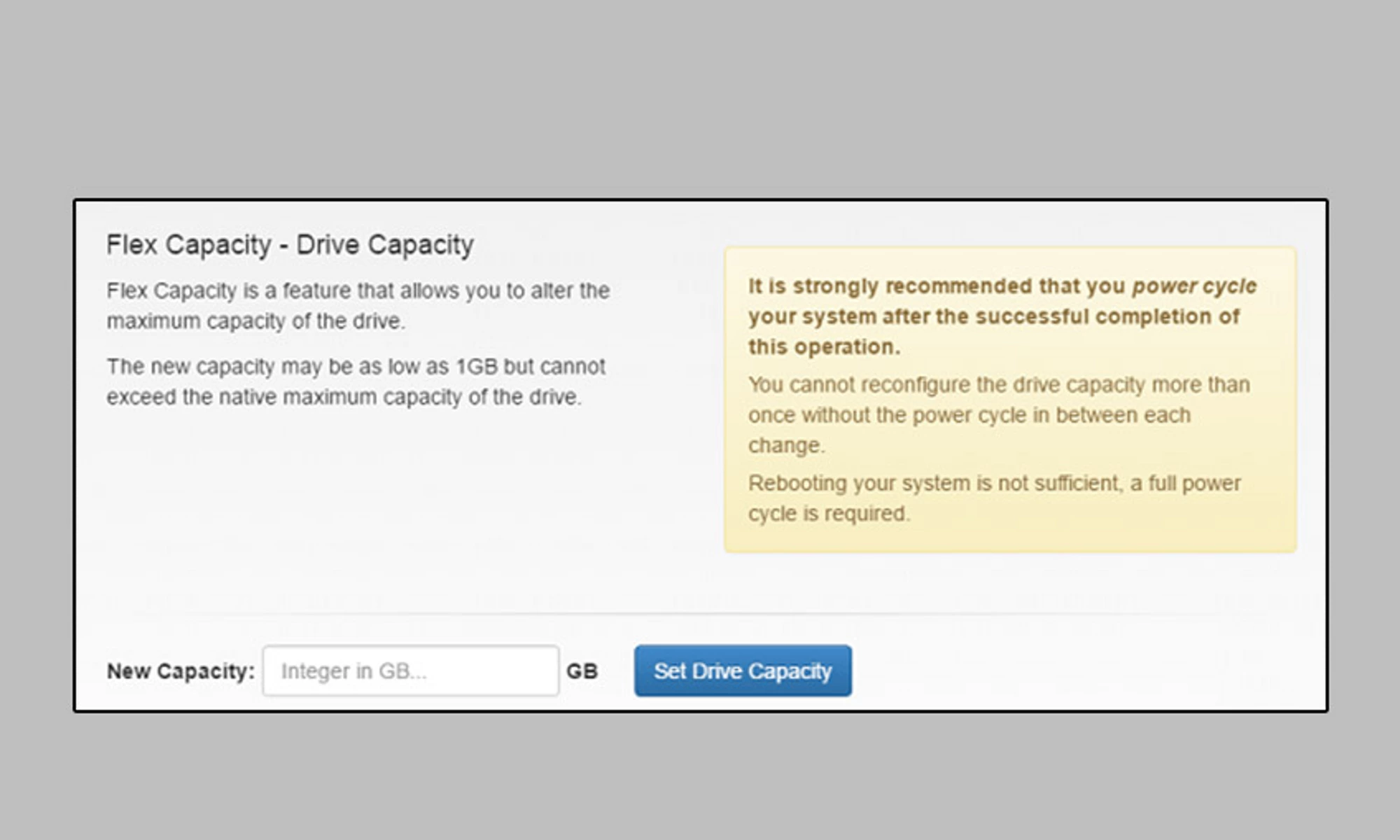The height and width of the screenshot is (840, 1400).
Task: Click the word "change." in the warning box
Action: click(x=786, y=446)
